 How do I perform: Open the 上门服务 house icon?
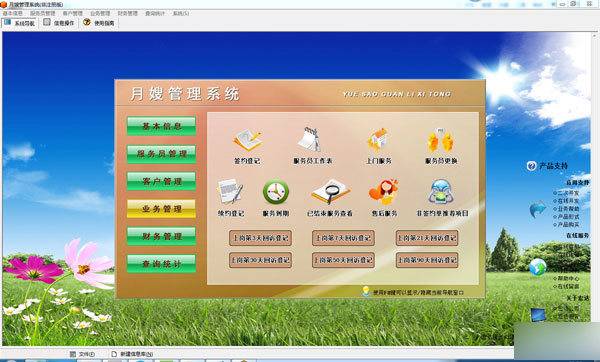point(378,140)
